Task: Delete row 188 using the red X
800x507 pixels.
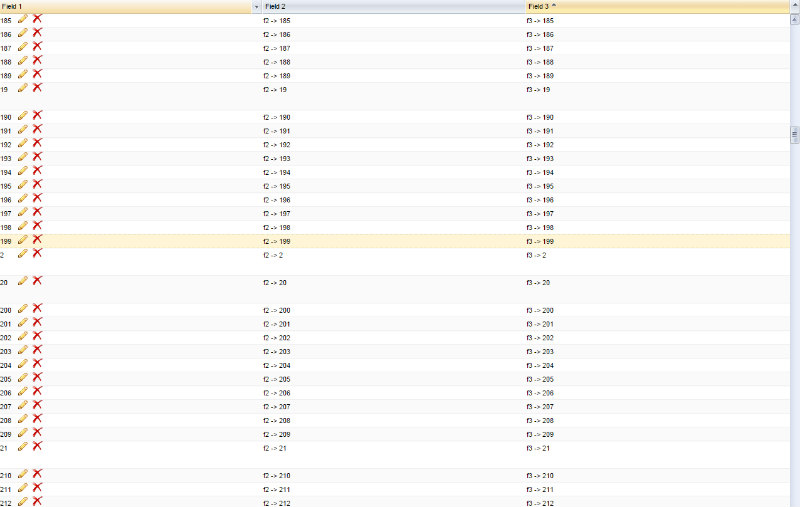Action: point(37,60)
